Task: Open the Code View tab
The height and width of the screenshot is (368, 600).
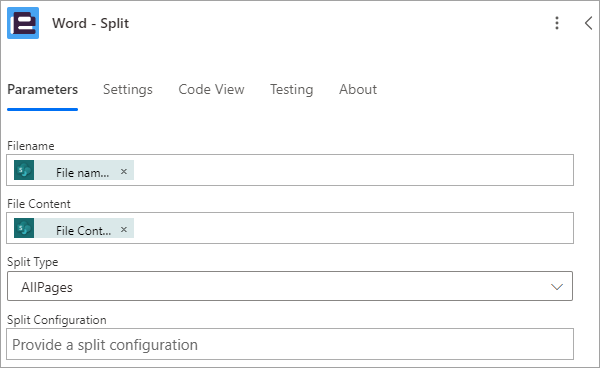Action: (211, 90)
